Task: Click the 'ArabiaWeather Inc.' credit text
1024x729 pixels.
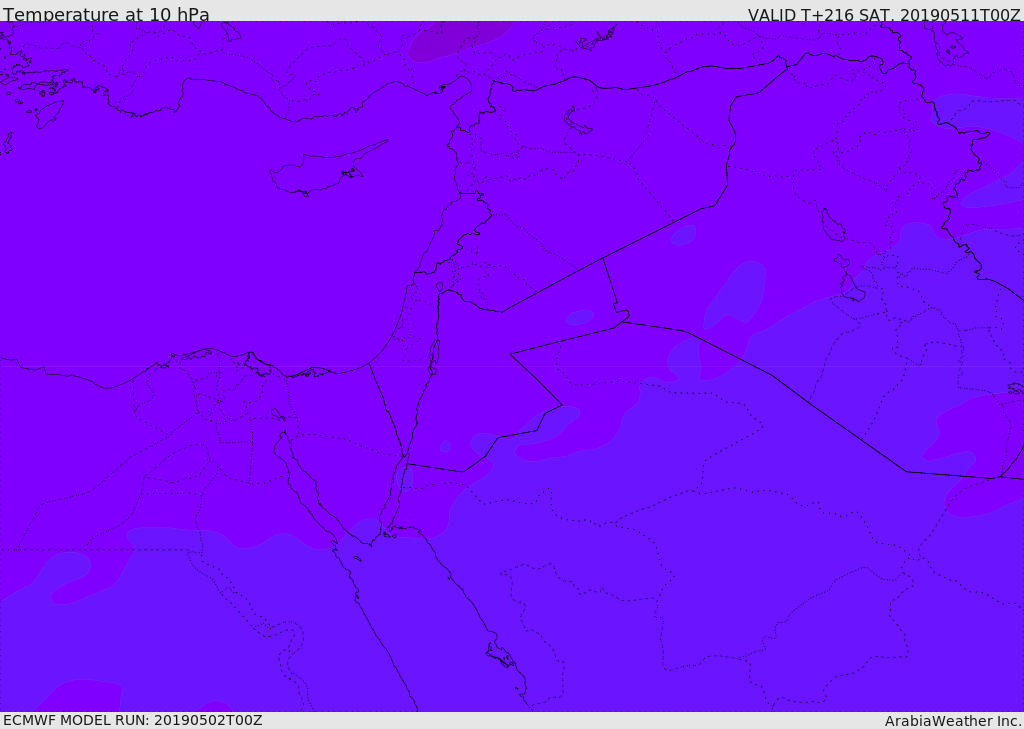Action: tap(953, 721)
